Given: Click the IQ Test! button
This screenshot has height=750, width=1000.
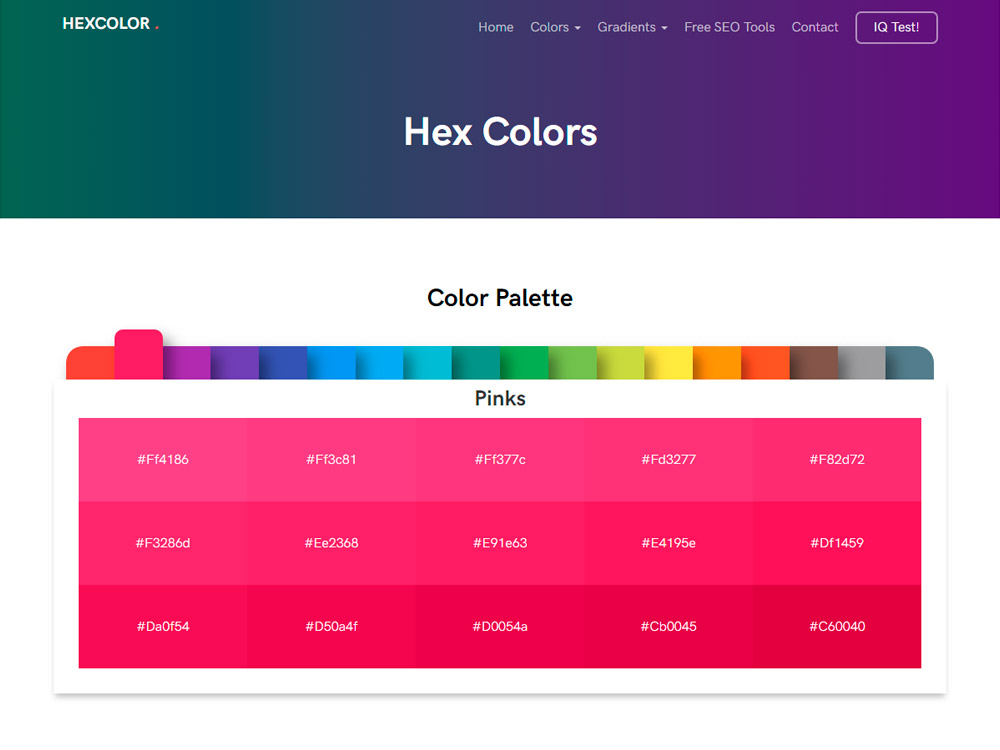Looking at the screenshot, I should pos(896,27).
